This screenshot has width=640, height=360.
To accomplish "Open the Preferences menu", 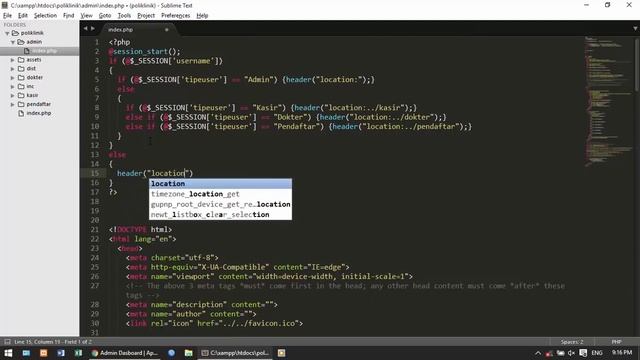I will click(176, 16).
